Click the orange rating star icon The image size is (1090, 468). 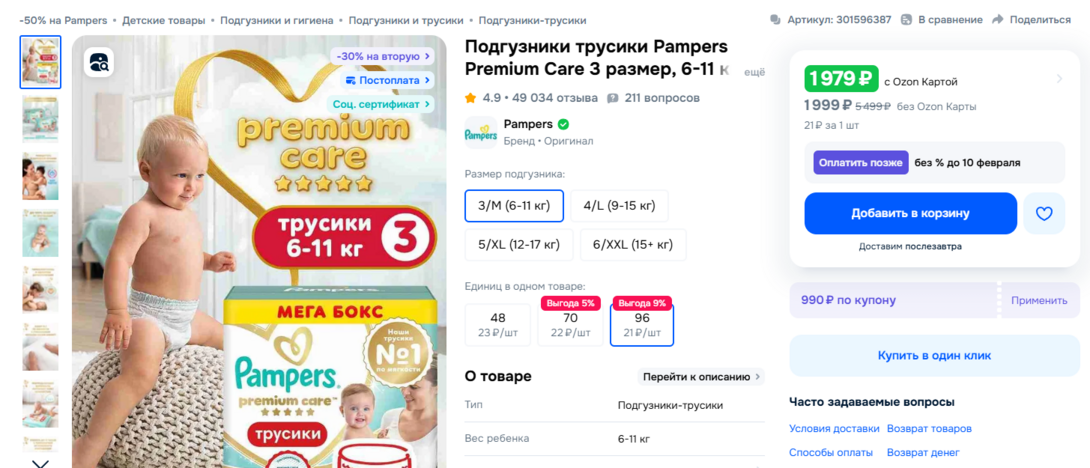(x=471, y=98)
